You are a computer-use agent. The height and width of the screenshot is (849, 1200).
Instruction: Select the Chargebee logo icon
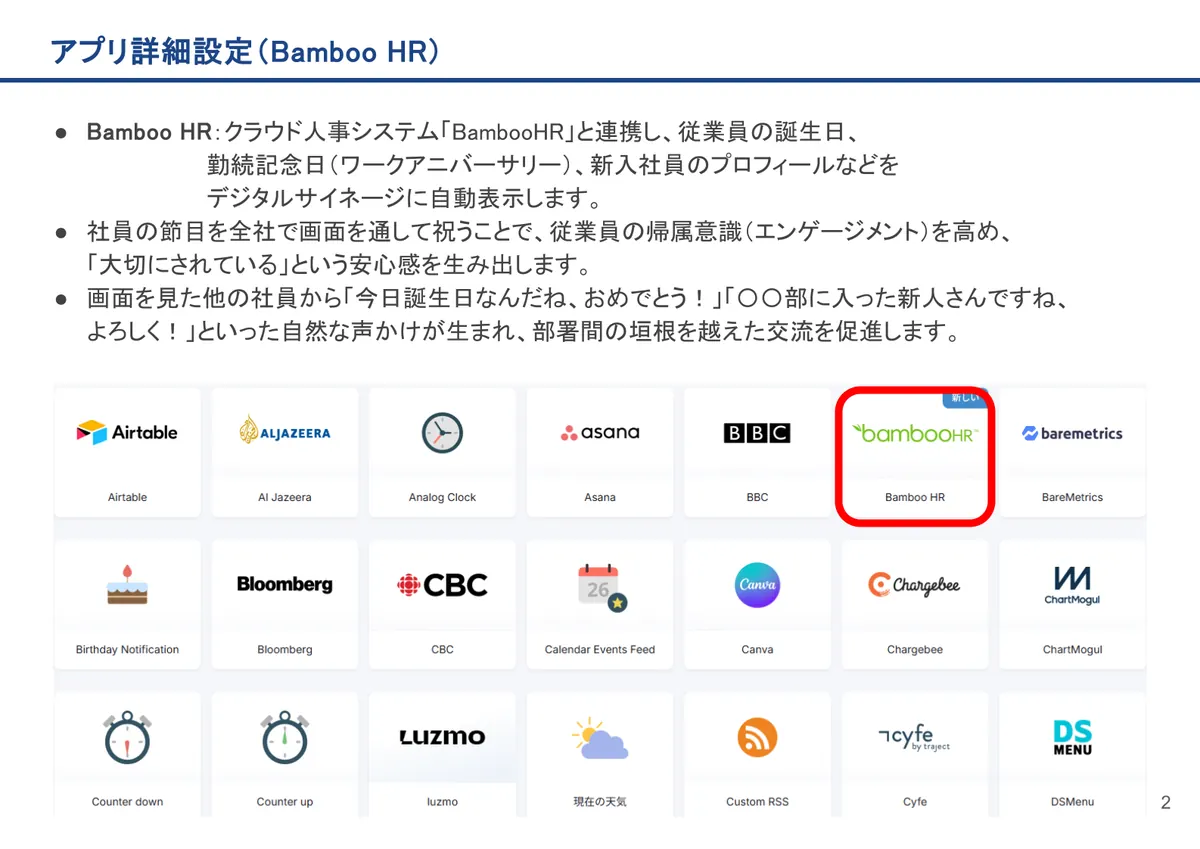point(914,585)
